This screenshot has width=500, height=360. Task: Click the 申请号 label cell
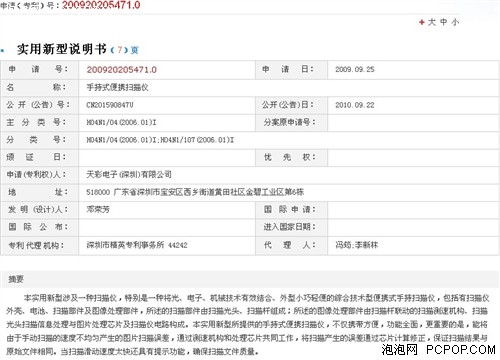click(40, 70)
